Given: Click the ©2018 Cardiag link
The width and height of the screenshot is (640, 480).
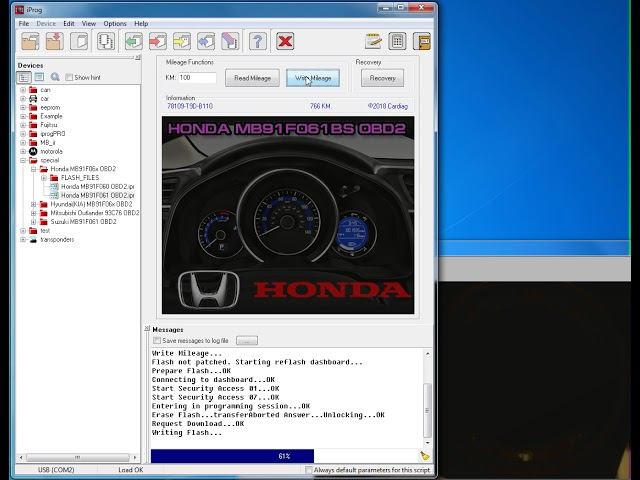Looking at the screenshot, I should (x=388, y=106).
